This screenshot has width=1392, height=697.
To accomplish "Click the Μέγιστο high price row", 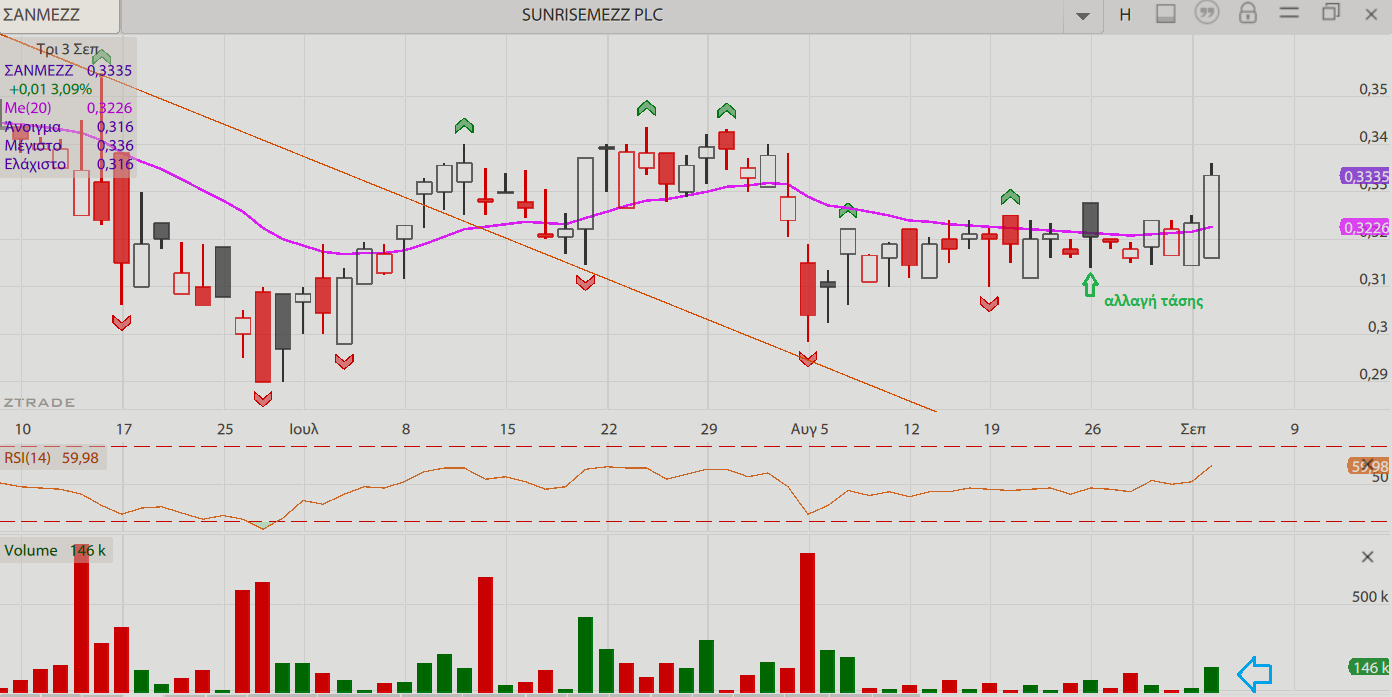I will click(x=68, y=146).
